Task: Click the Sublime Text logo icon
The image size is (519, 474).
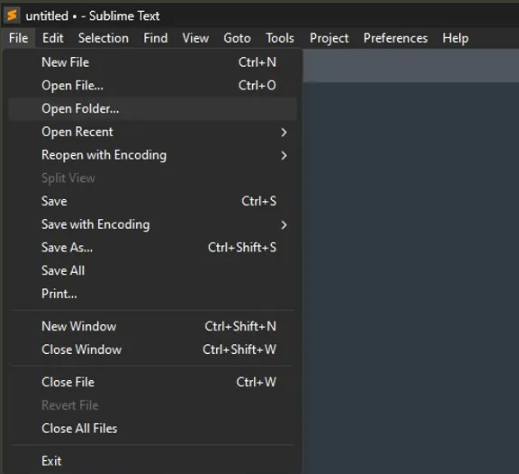Action: coord(12,15)
